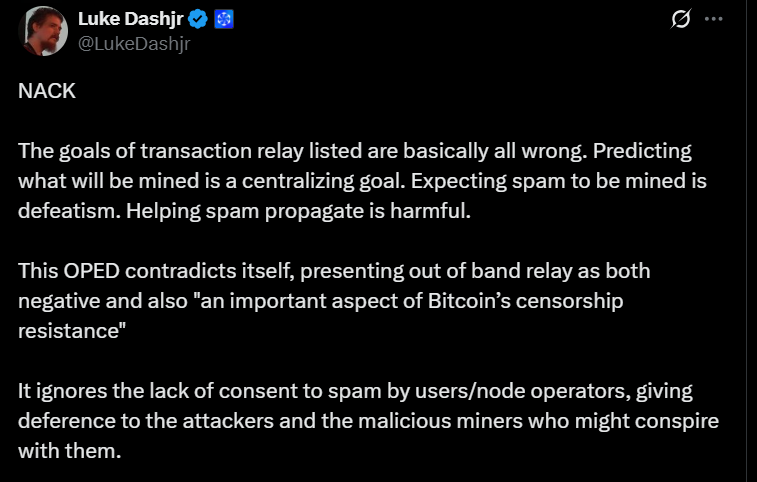Click the text "deference to the attackers"

click(146, 421)
